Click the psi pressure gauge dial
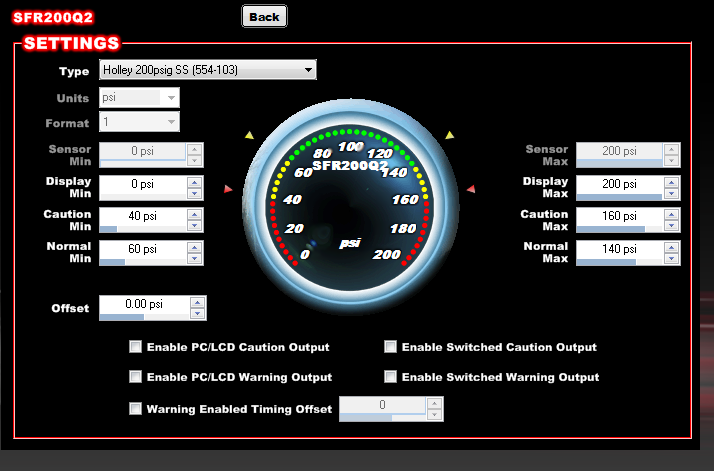The height and width of the screenshot is (471, 714). pyautogui.click(x=350, y=198)
